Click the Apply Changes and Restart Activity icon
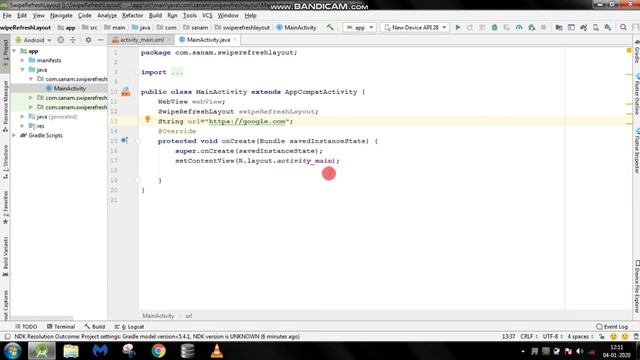Image resolution: width=640 pixels, height=360 pixels. click(x=470, y=27)
